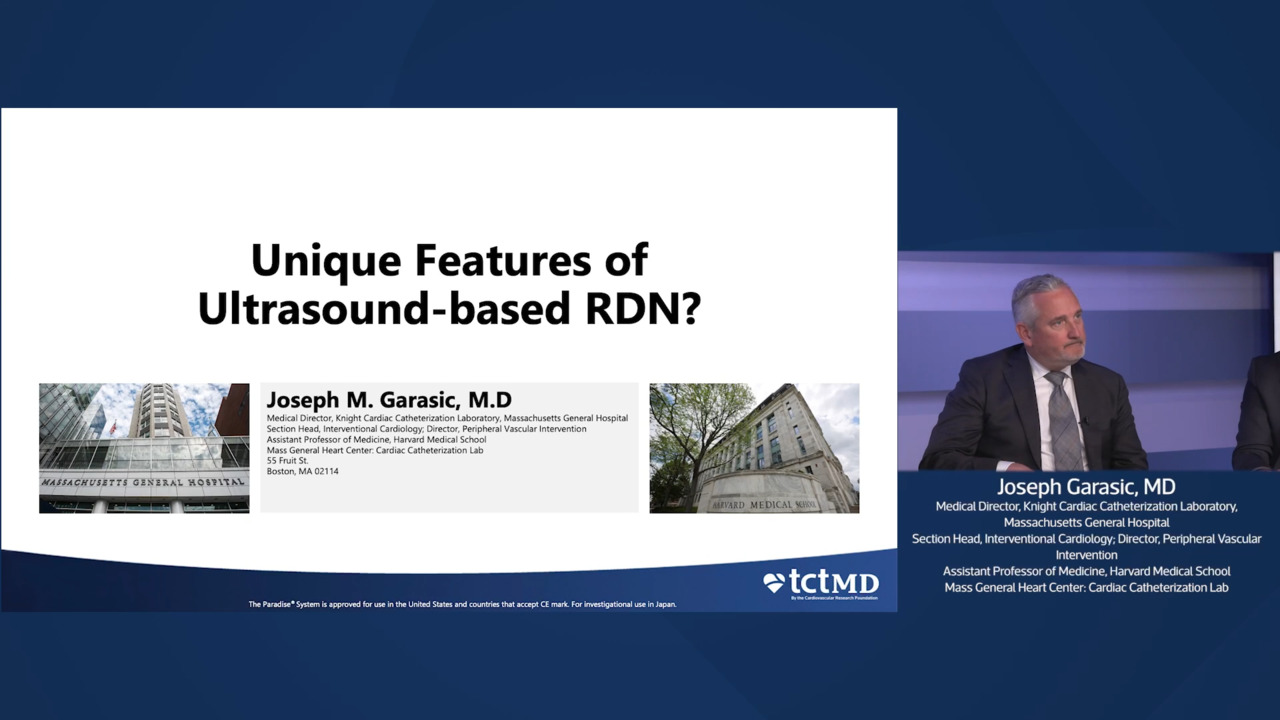Screen dimensions: 1280x720
Task: Click slide text 'Assistant Professor of Medicine, Harvard Medical School'
Action: point(376,440)
